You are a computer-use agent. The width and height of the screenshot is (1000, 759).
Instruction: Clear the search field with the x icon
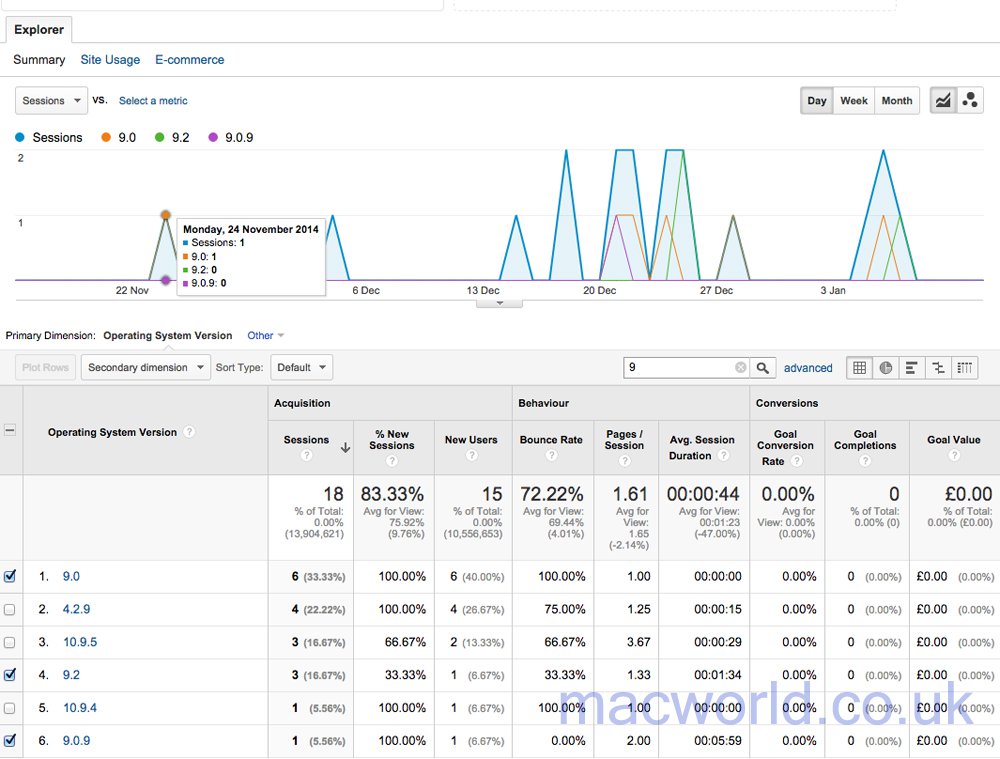tap(739, 367)
